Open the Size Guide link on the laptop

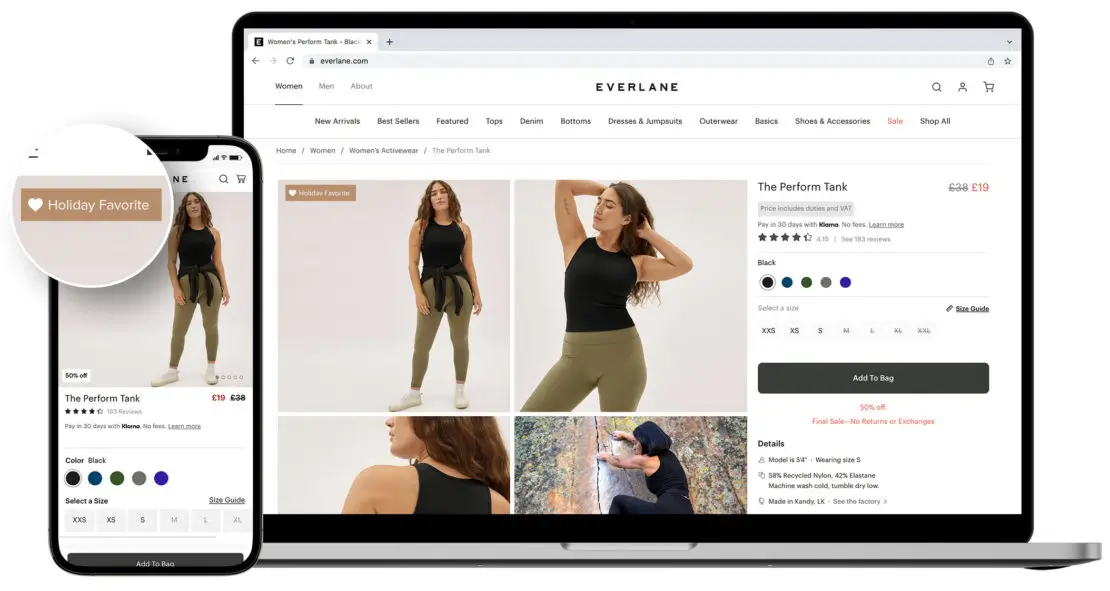(x=972, y=309)
